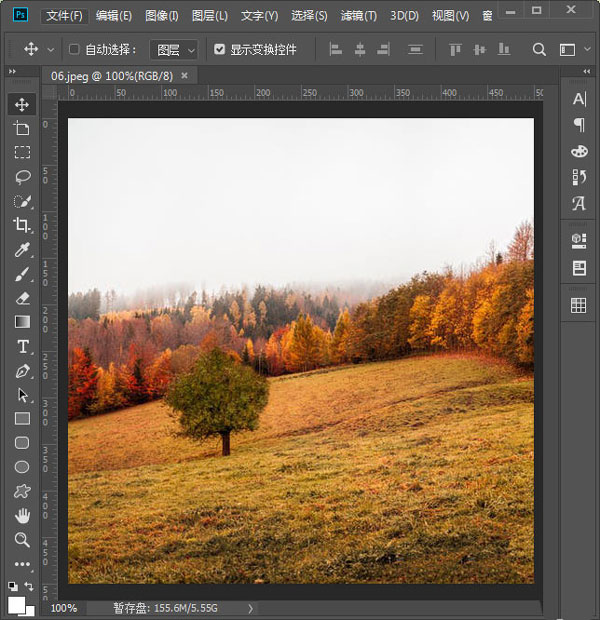Open the 选择(S) menu
This screenshot has height=620, width=600.
(x=309, y=16)
